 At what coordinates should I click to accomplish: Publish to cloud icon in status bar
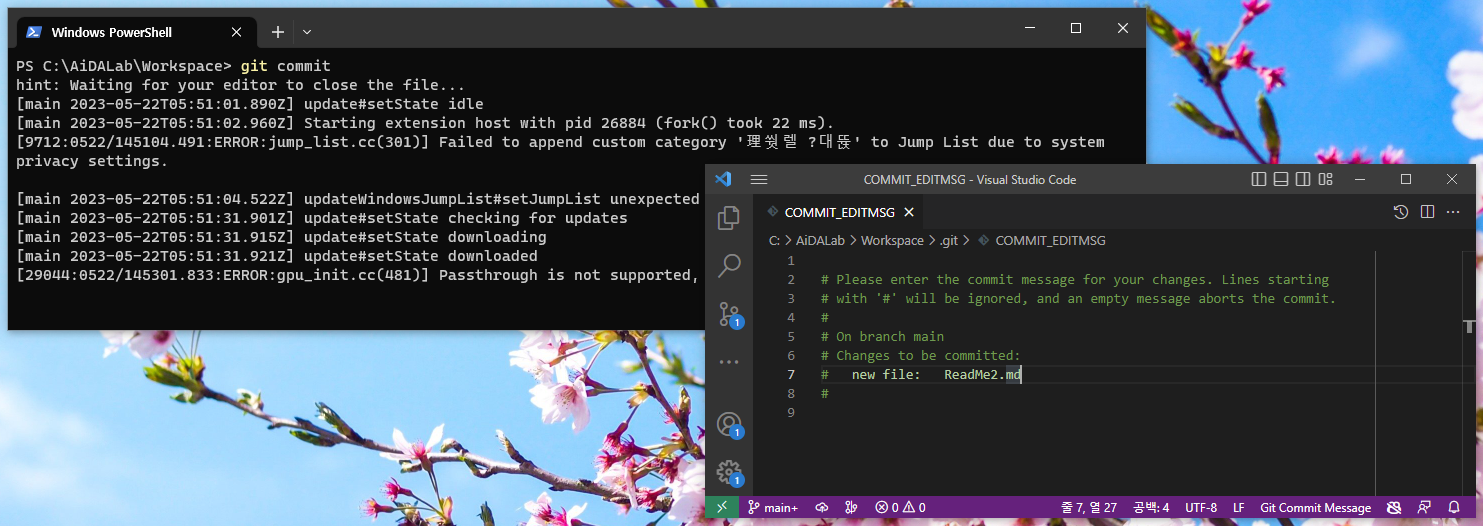coord(822,507)
